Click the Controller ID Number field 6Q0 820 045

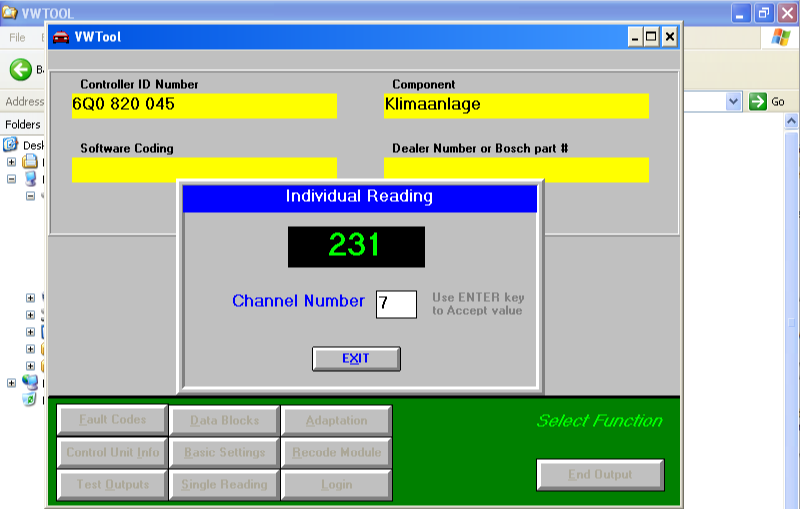[x=204, y=106]
